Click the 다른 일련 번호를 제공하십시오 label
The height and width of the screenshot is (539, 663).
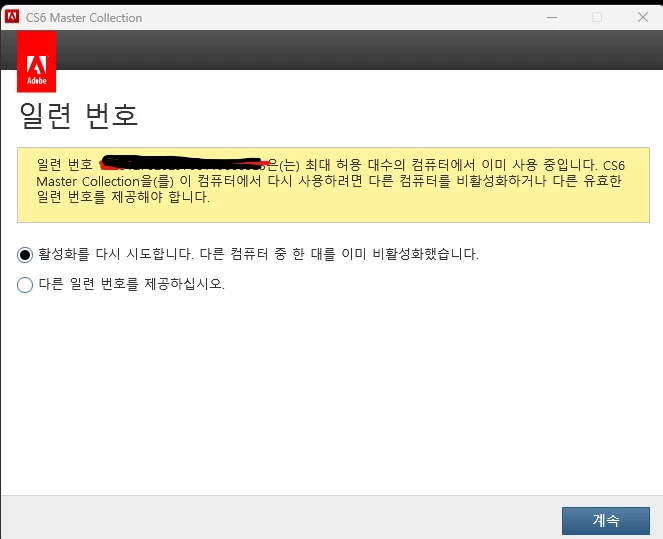(132, 284)
